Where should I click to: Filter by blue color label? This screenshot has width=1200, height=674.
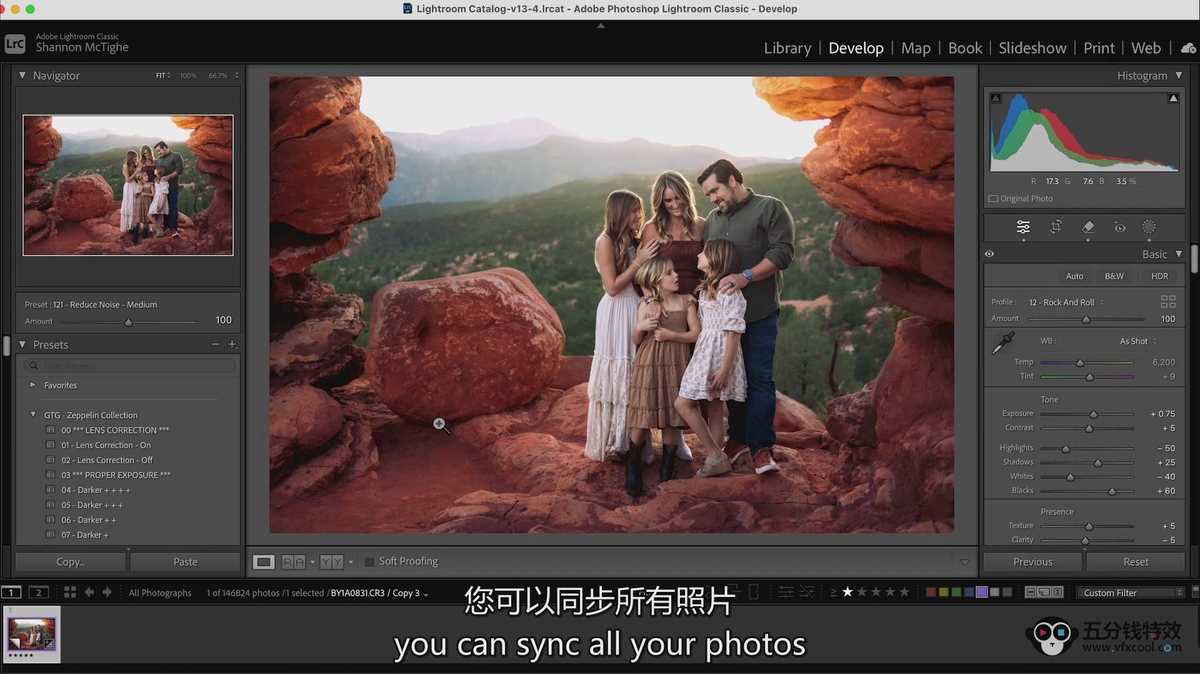click(x=969, y=592)
